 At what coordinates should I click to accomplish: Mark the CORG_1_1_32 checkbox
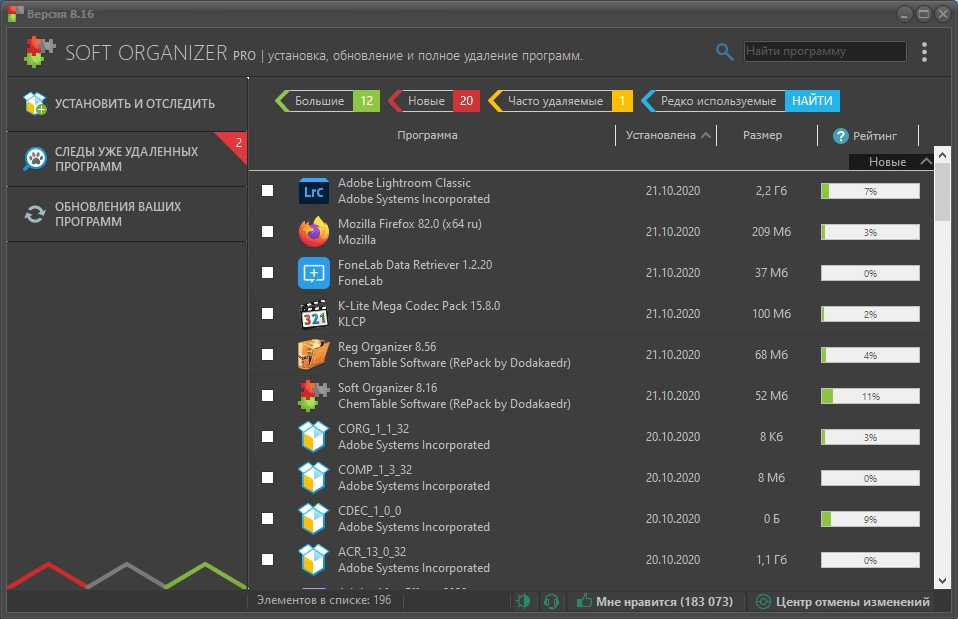[268, 436]
